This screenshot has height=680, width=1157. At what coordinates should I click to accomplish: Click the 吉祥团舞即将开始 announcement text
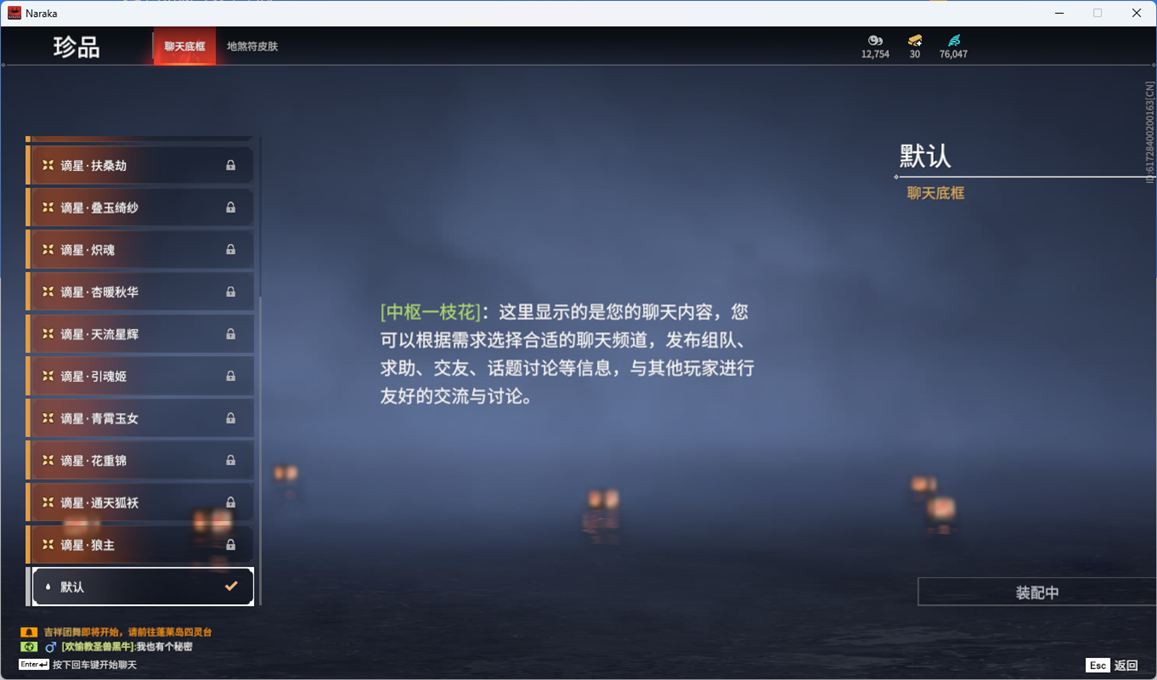[128, 632]
